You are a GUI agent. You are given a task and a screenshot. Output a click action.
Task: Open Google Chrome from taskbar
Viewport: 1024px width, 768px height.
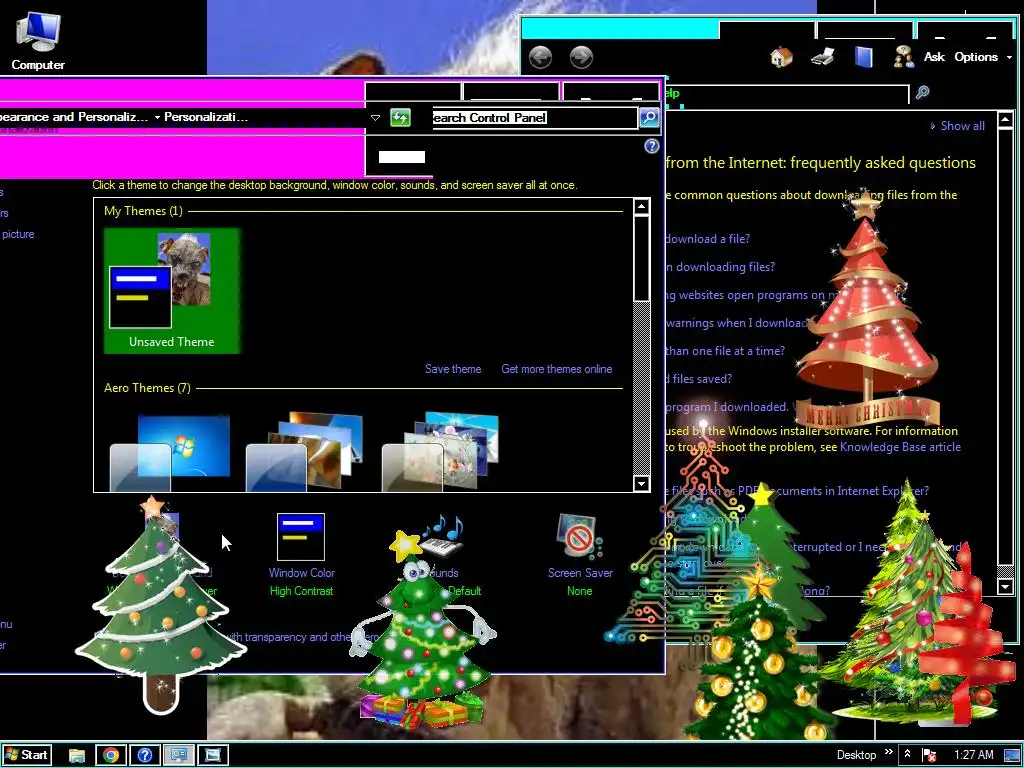[x=111, y=756]
